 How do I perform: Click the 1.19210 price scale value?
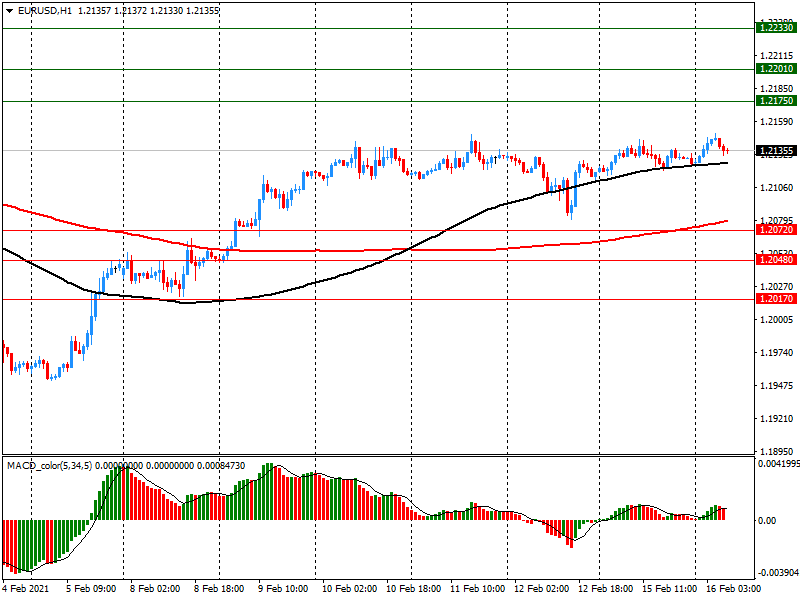pyautogui.click(x=776, y=419)
